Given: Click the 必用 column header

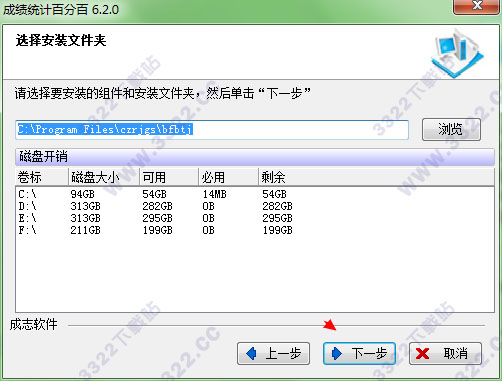Looking at the screenshot, I should (x=228, y=177).
